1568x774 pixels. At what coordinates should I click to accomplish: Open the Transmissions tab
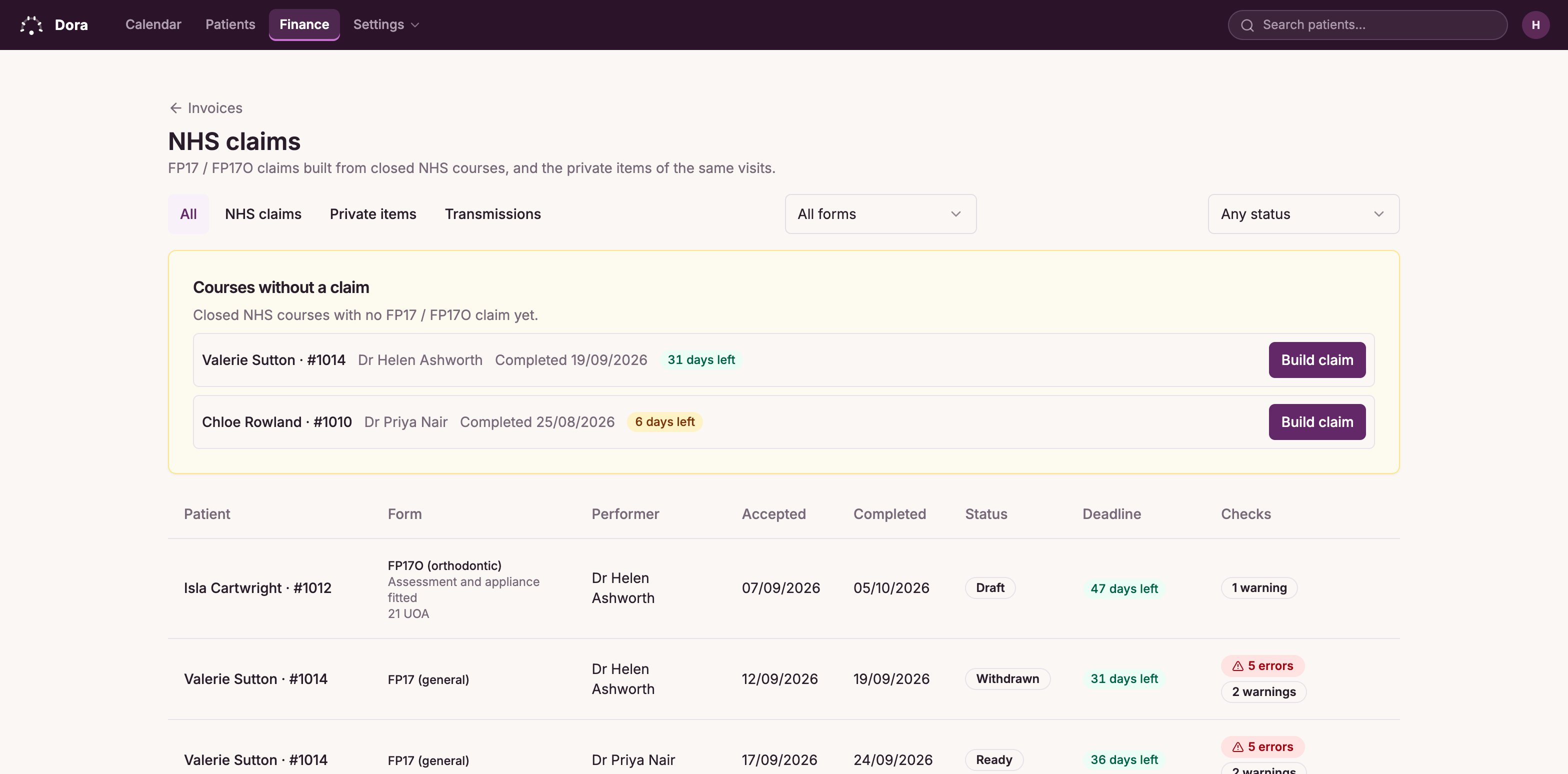coord(492,214)
